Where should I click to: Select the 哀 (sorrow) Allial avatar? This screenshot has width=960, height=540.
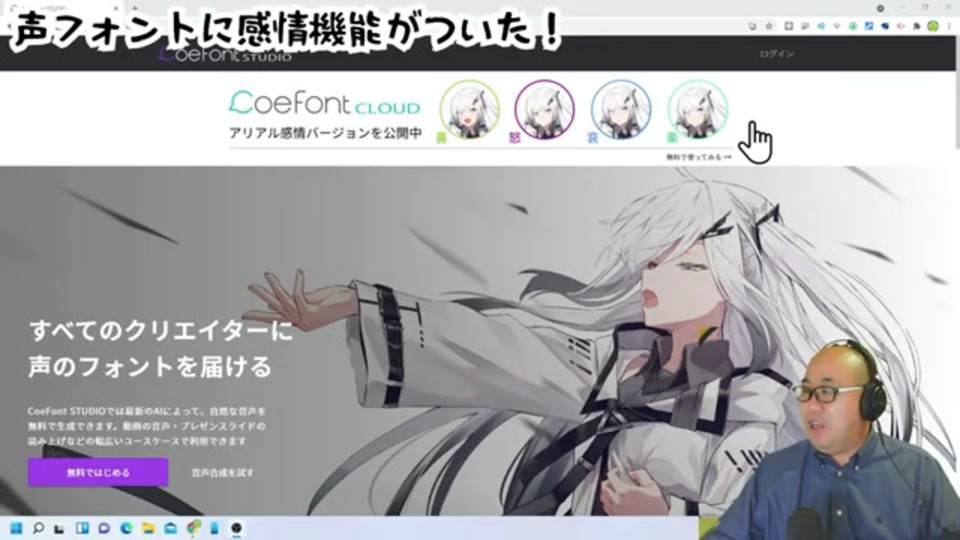[x=621, y=111]
